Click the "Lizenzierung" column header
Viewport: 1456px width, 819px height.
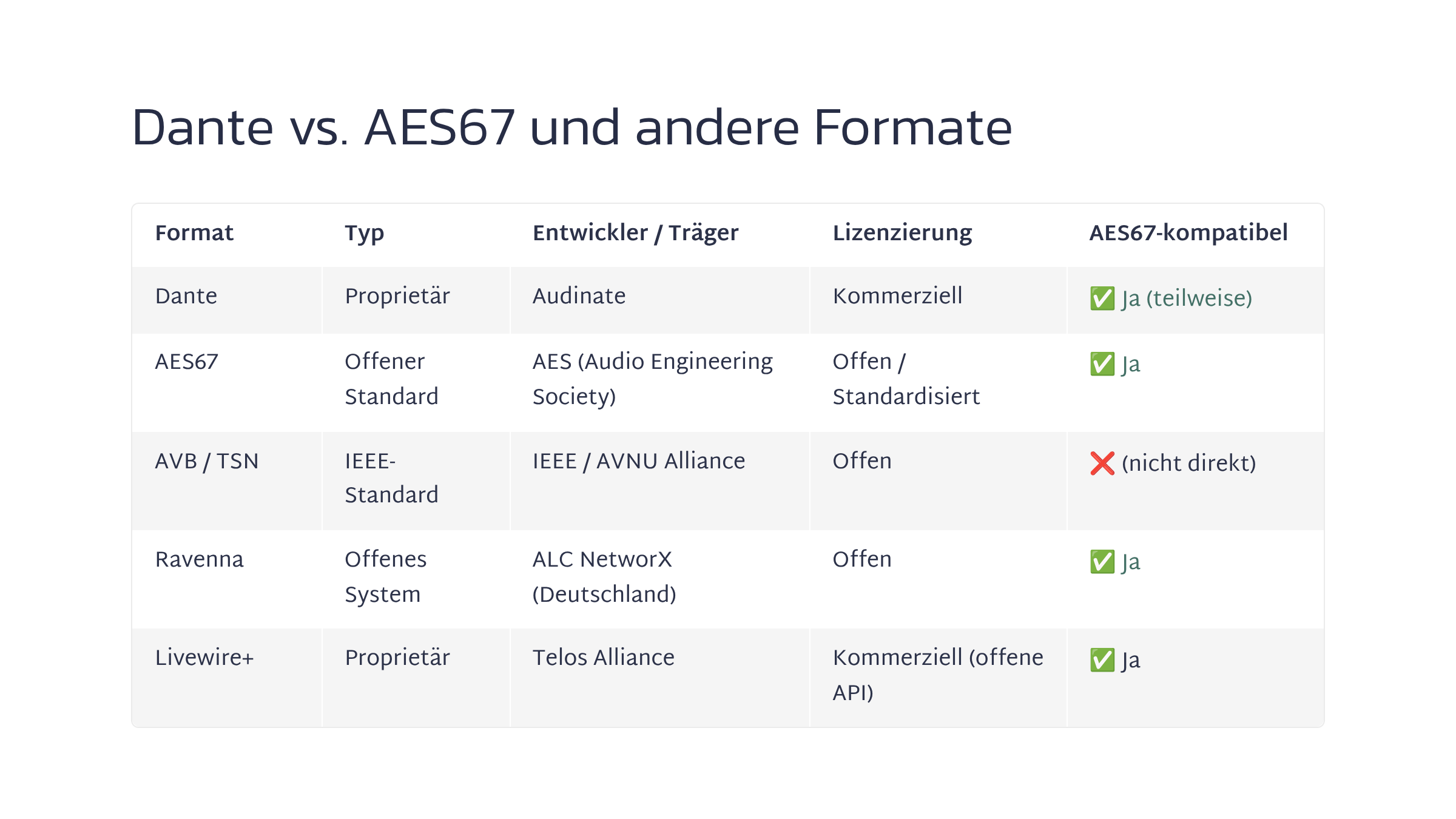click(x=902, y=233)
